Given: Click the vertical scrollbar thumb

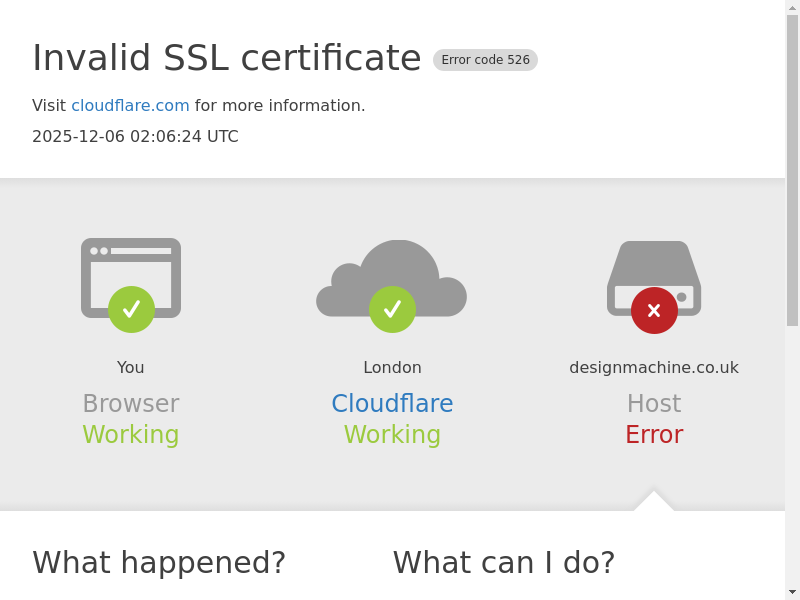Looking at the screenshot, I should (792, 170).
